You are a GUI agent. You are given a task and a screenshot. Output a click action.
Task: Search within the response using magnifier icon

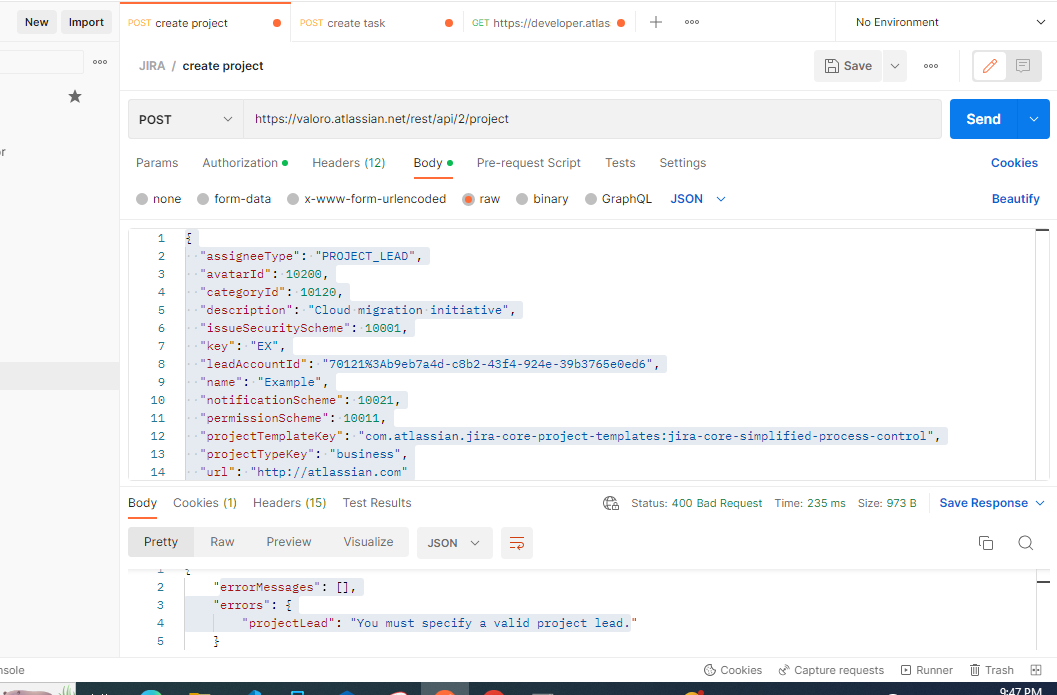point(1025,542)
